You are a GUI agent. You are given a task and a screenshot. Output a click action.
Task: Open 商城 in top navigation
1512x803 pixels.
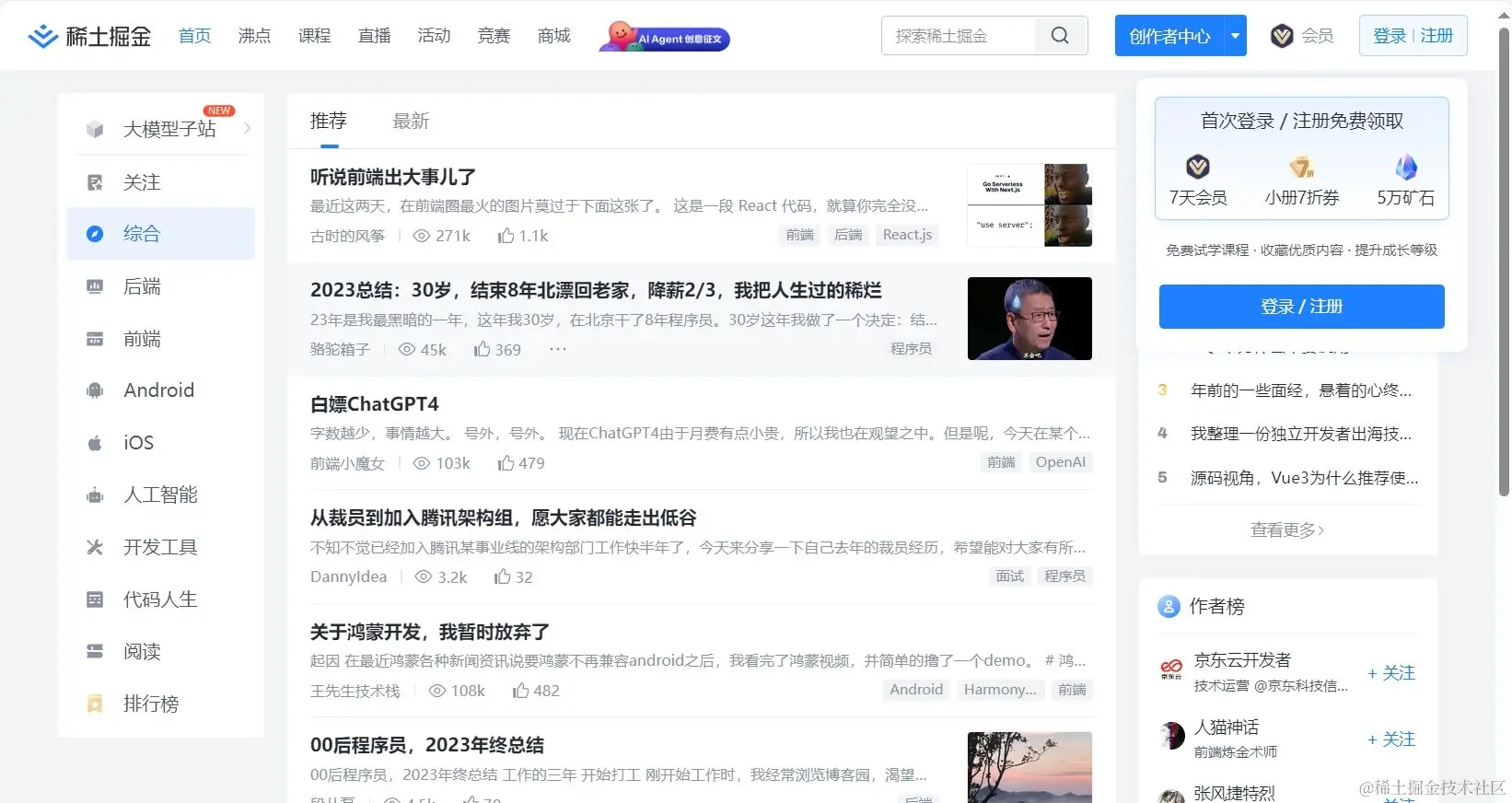554,36
